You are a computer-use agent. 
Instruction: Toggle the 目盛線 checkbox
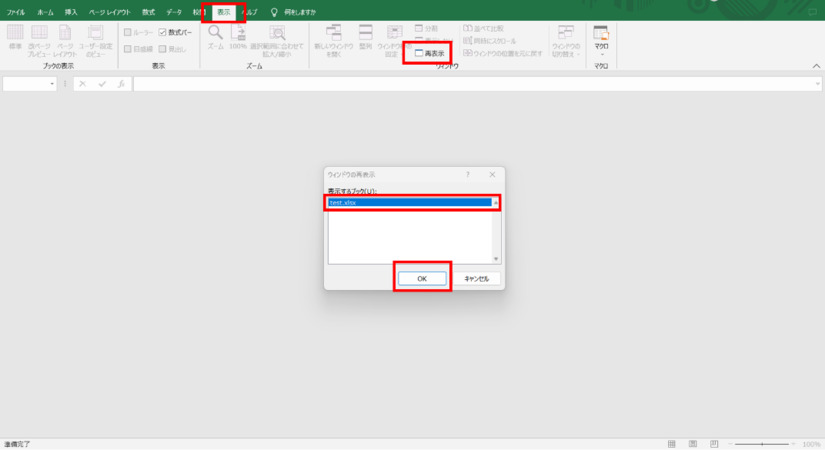(128, 48)
